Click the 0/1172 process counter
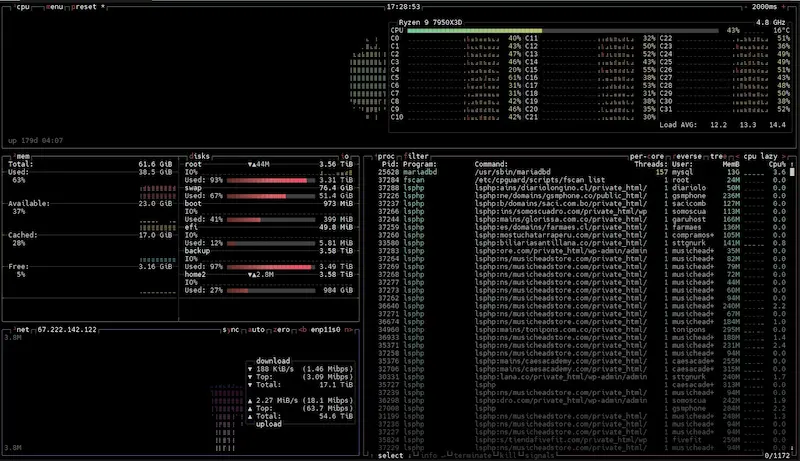The image size is (800, 461). [x=777, y=455]
